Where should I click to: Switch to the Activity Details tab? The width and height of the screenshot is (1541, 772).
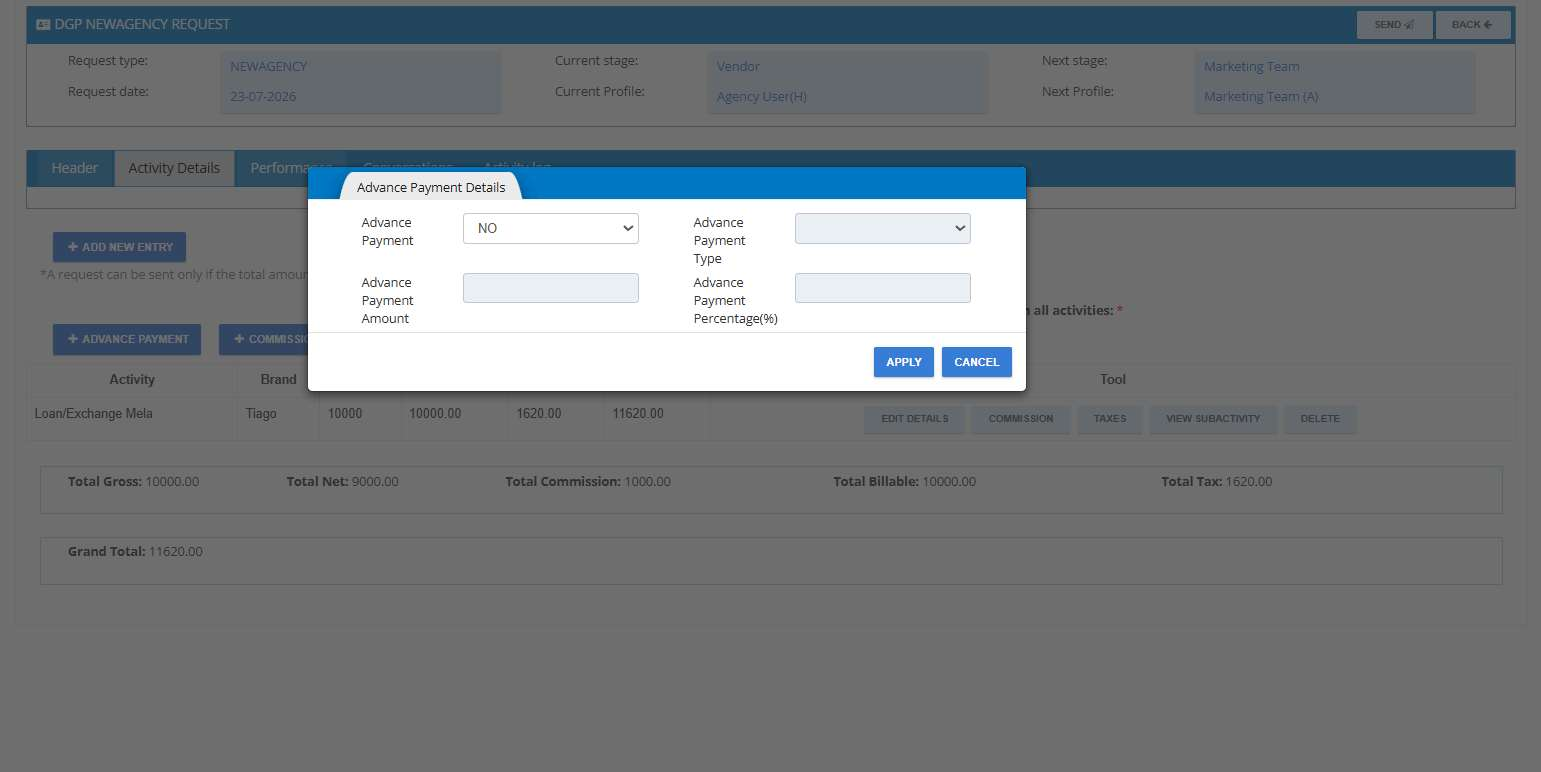(174, 168)
